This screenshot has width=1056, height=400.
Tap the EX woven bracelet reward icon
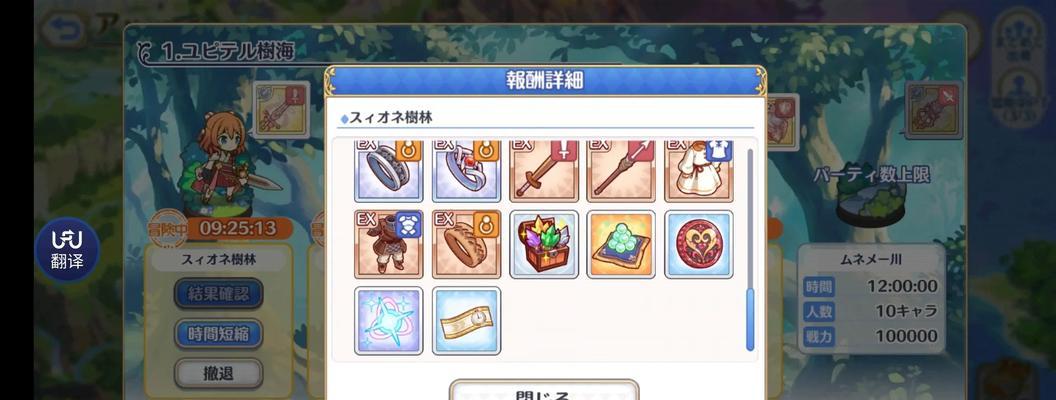[x=466, y=244]
